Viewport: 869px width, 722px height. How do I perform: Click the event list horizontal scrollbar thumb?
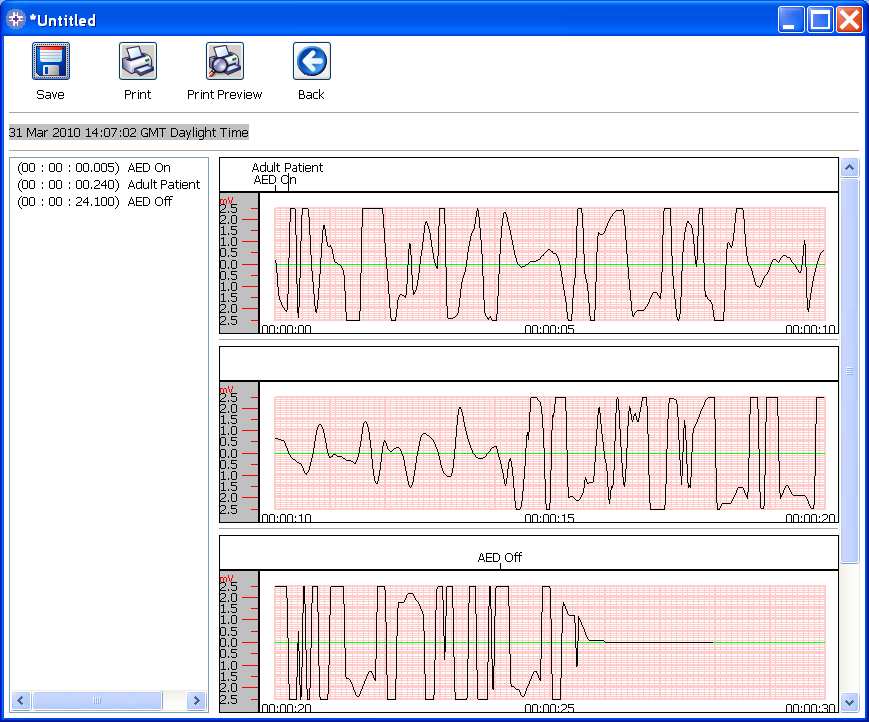(x=97, y=700)
